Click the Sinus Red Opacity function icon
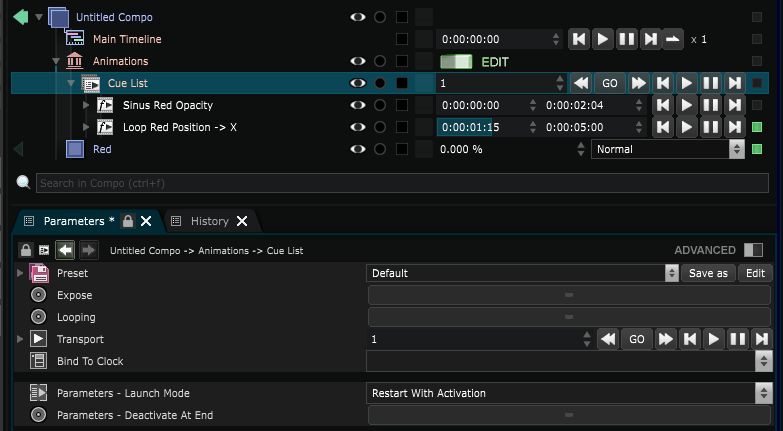This screenshot has width=783, height=431. coord(105,105)
